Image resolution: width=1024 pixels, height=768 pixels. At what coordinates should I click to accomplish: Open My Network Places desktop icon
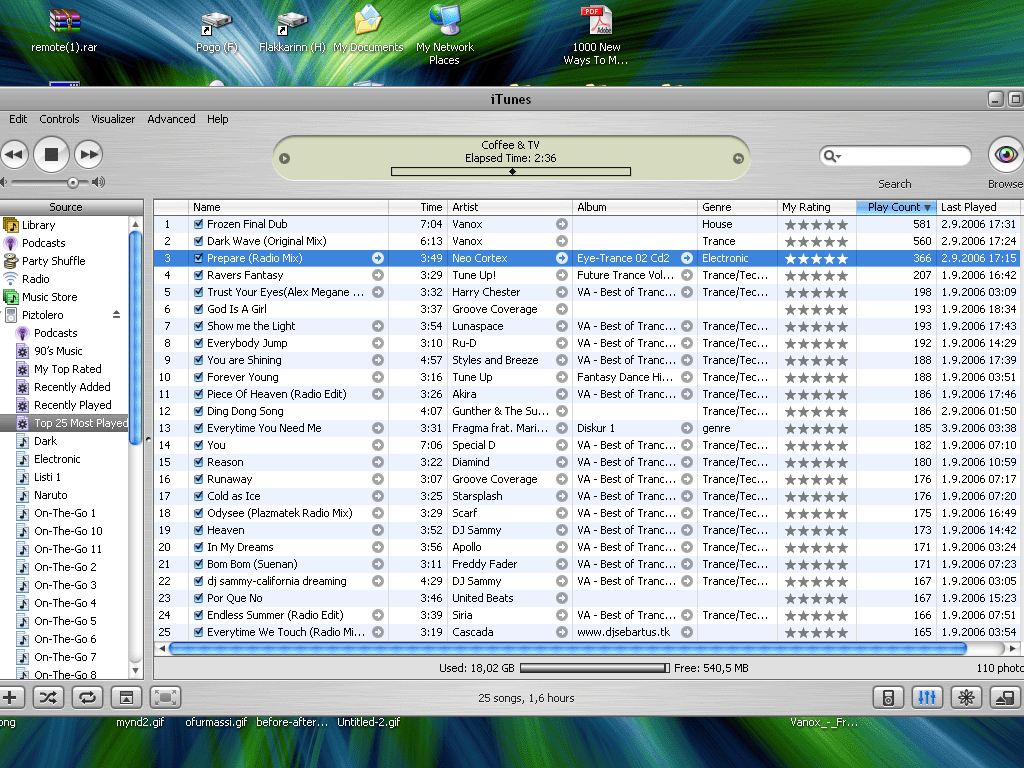pyautogui.click(x=445, y=34)
